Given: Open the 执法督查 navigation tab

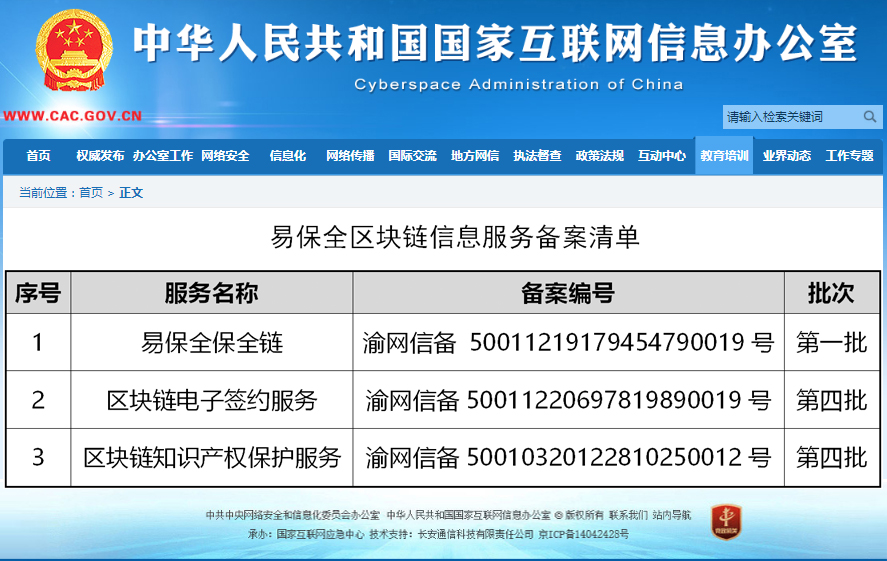Looking at the screenshot, I should [x=537, y=156].
